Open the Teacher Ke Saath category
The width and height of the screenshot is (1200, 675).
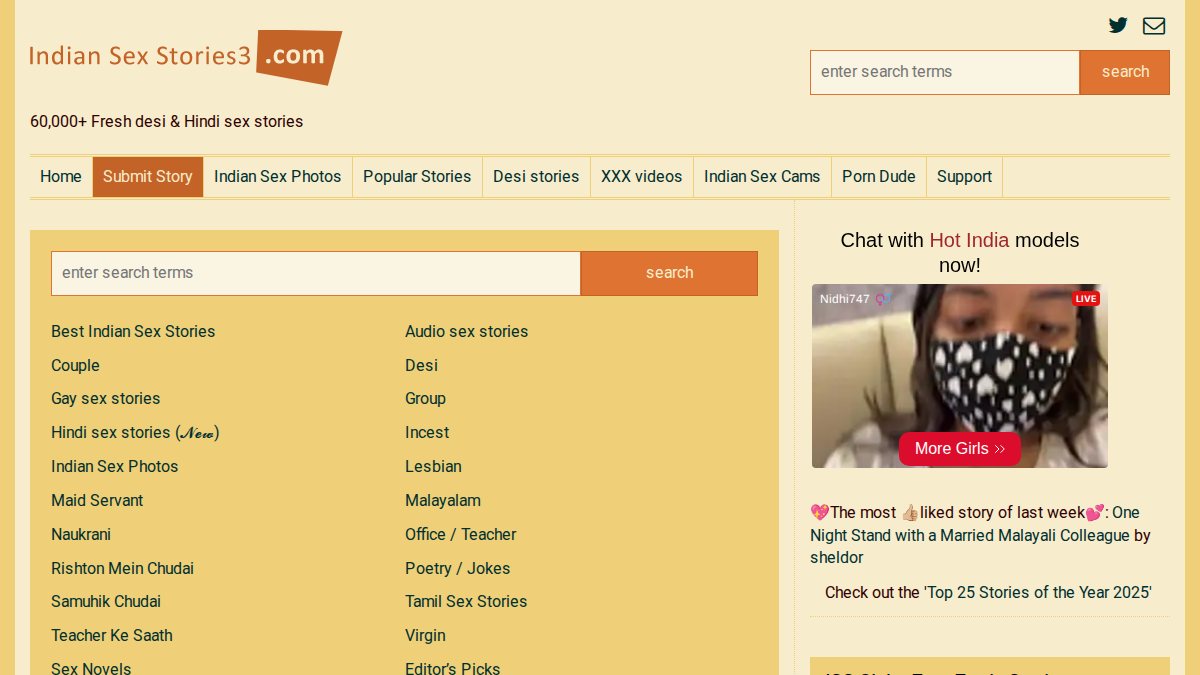tap(112, 636)
